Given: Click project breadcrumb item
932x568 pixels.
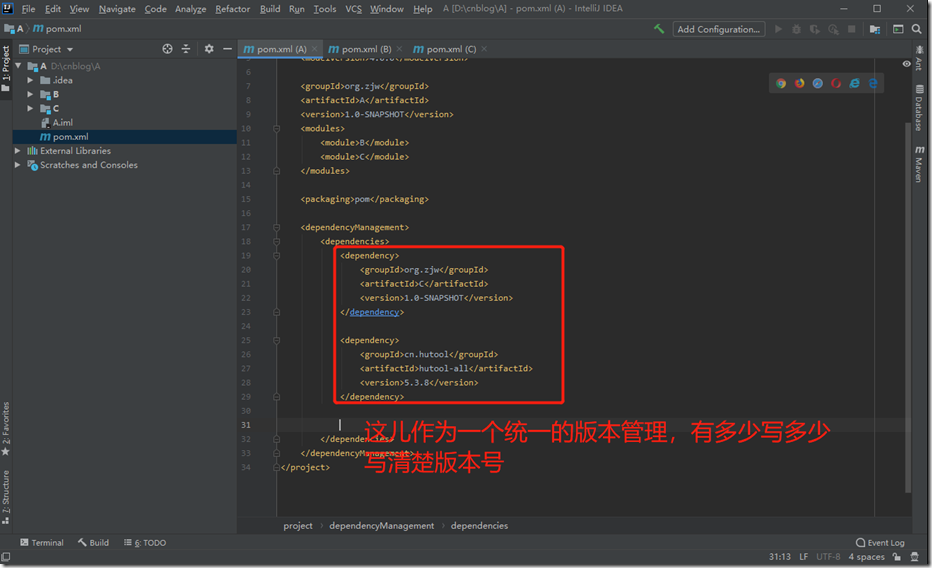Looking at the screenshot, I should (298, 525).
